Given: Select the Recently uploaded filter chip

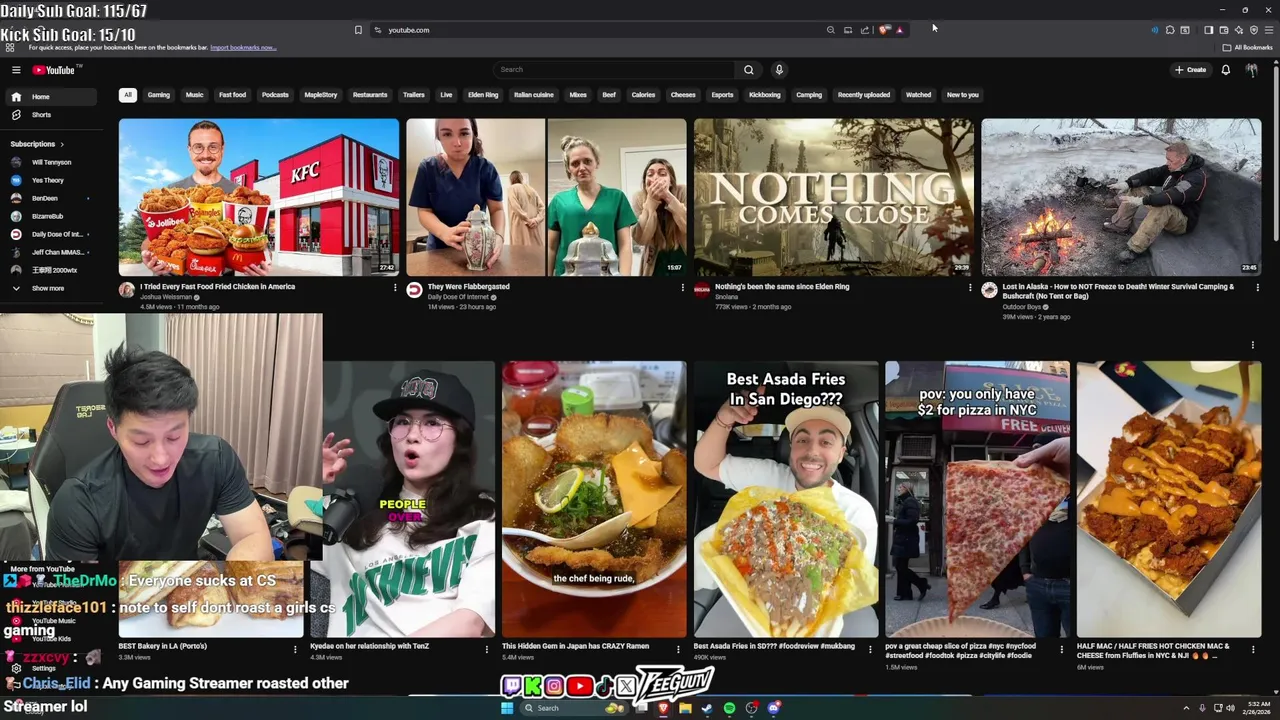Looking at the screenshot, I should (864, 95).
